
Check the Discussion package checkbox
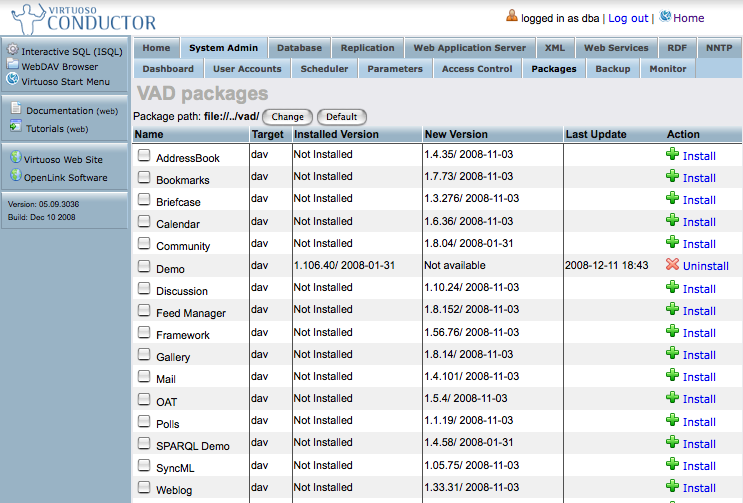point(144,288)
